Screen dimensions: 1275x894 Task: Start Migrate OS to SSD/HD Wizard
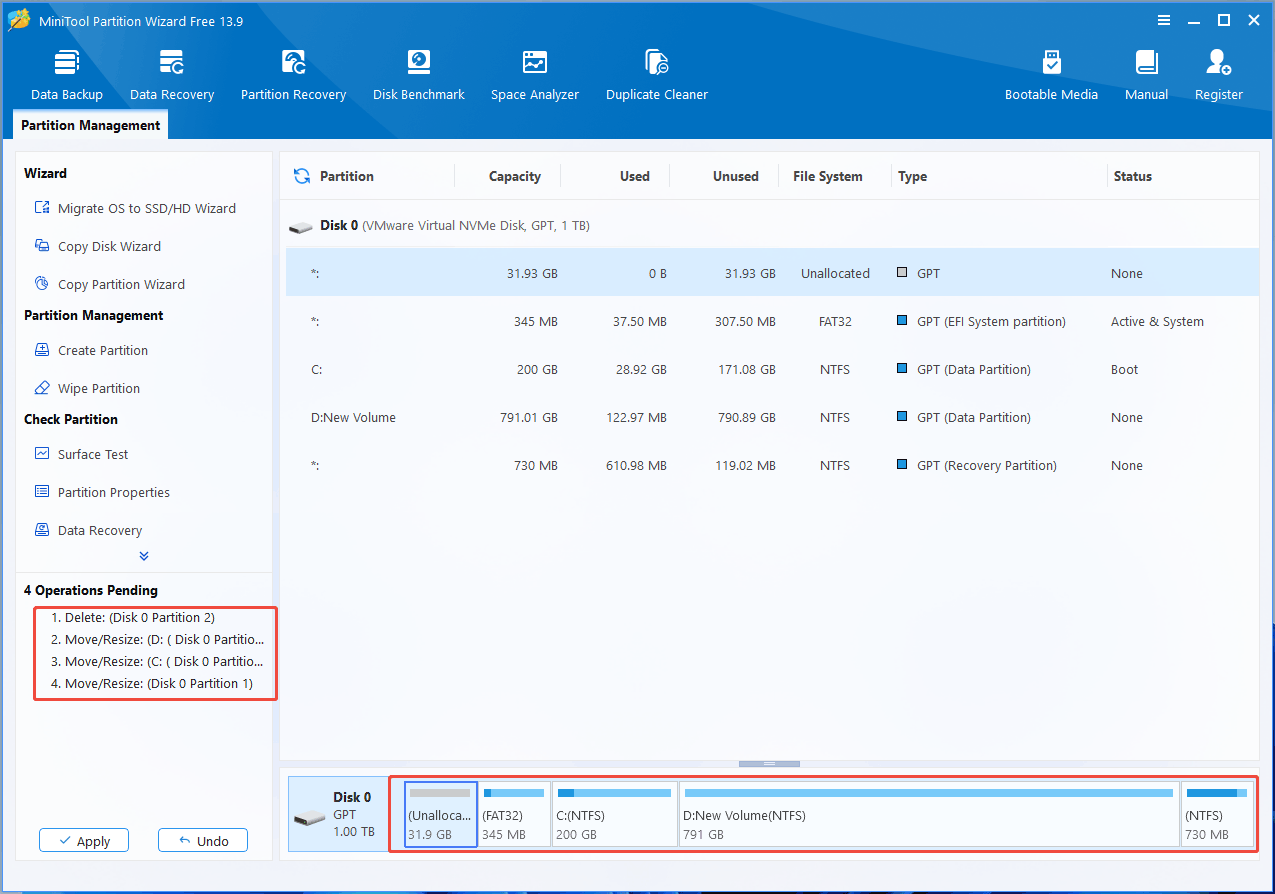135,208
